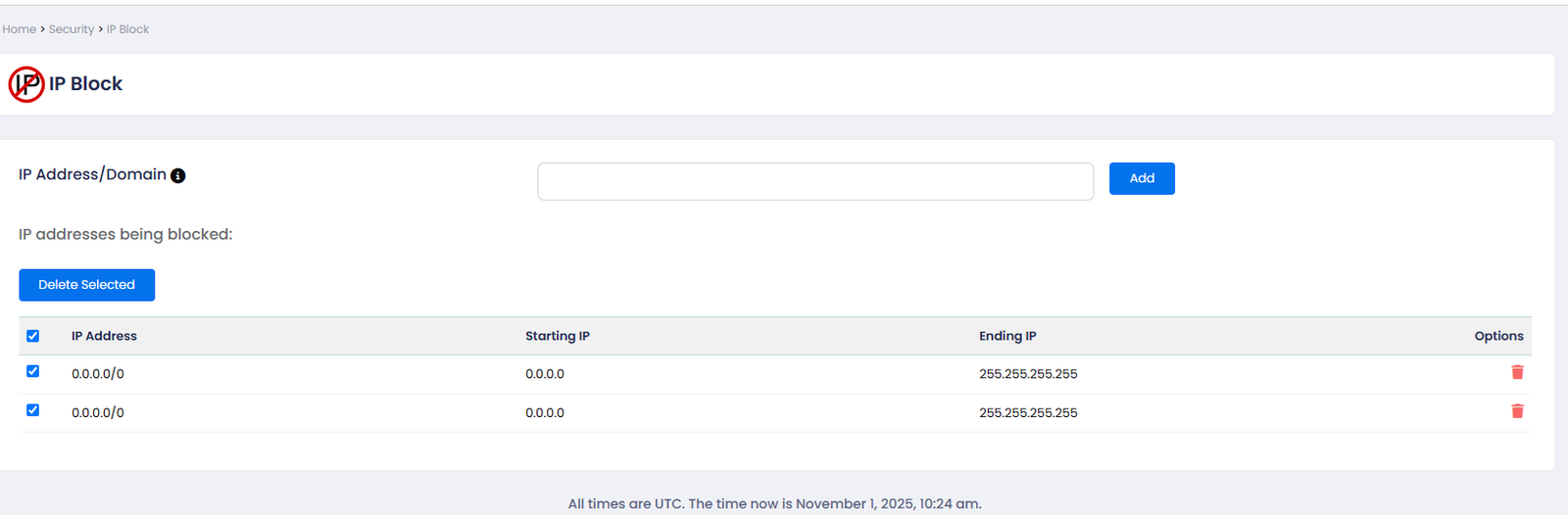
Task: Click the second row's 255.255.255.255 ending IP
Action: (x=1028, y=413)
